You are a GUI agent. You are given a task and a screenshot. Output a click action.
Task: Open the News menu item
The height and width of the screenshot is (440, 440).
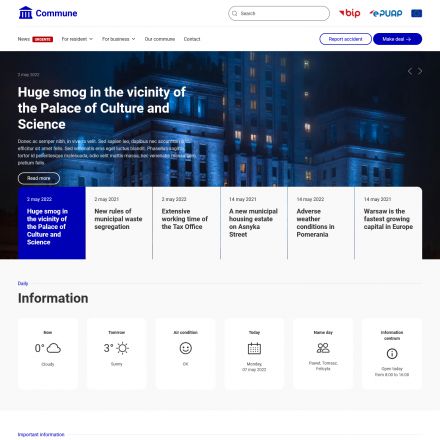pyautogui.click(x=24, y=39)
